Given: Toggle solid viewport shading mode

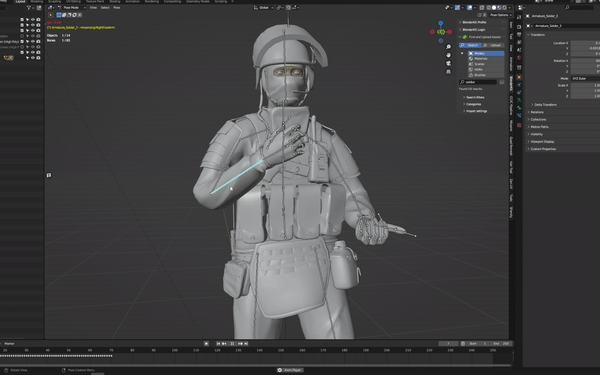Looking at the screenshot, I should click(494, 7).
